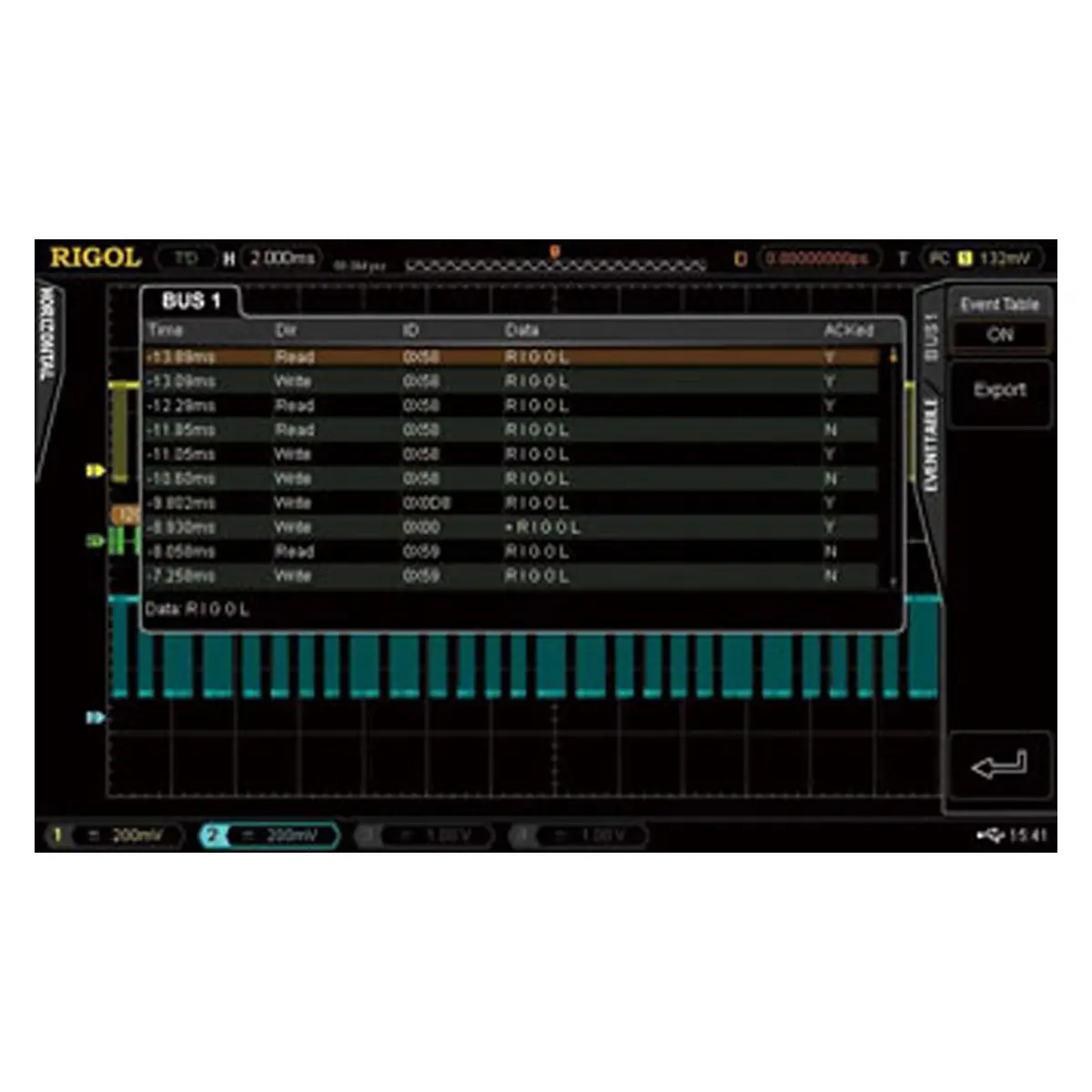Click the T'D trigger status indicator

click(187, 258)
